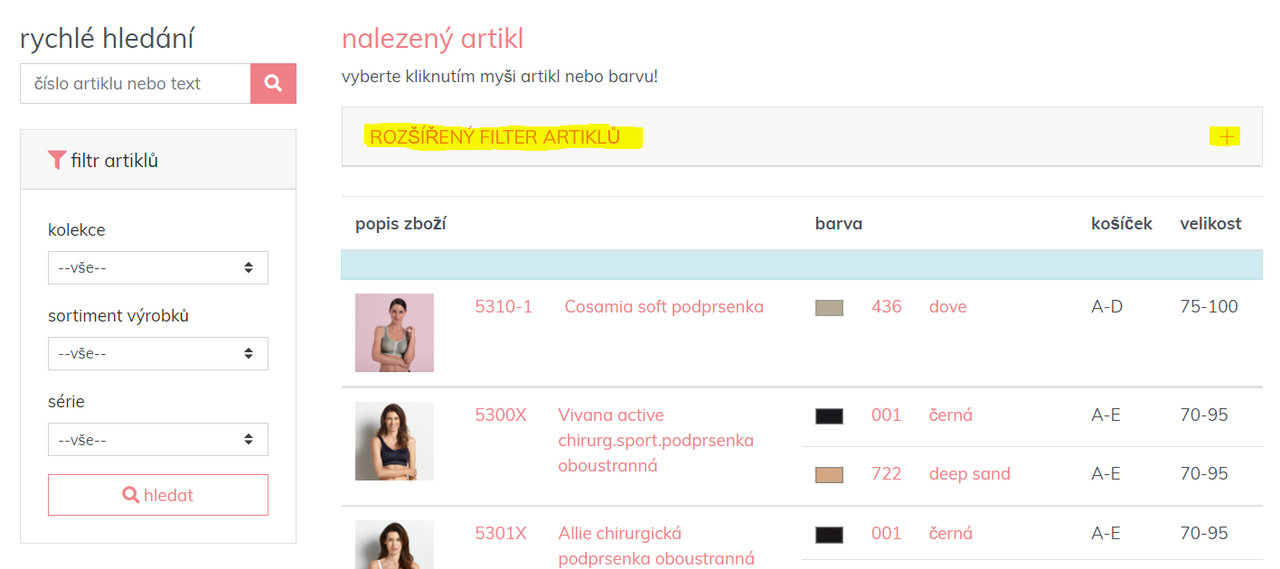
Task: Click the filter funnel icon
Action: tap(57, 160)
